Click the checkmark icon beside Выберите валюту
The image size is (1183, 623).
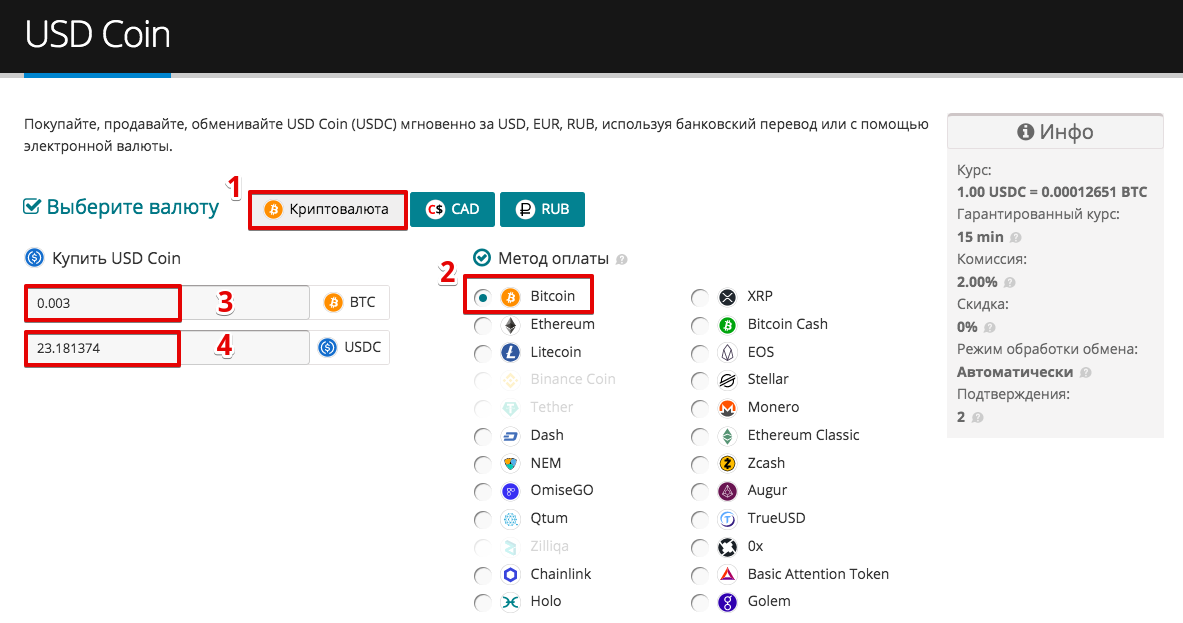(32, 207)
